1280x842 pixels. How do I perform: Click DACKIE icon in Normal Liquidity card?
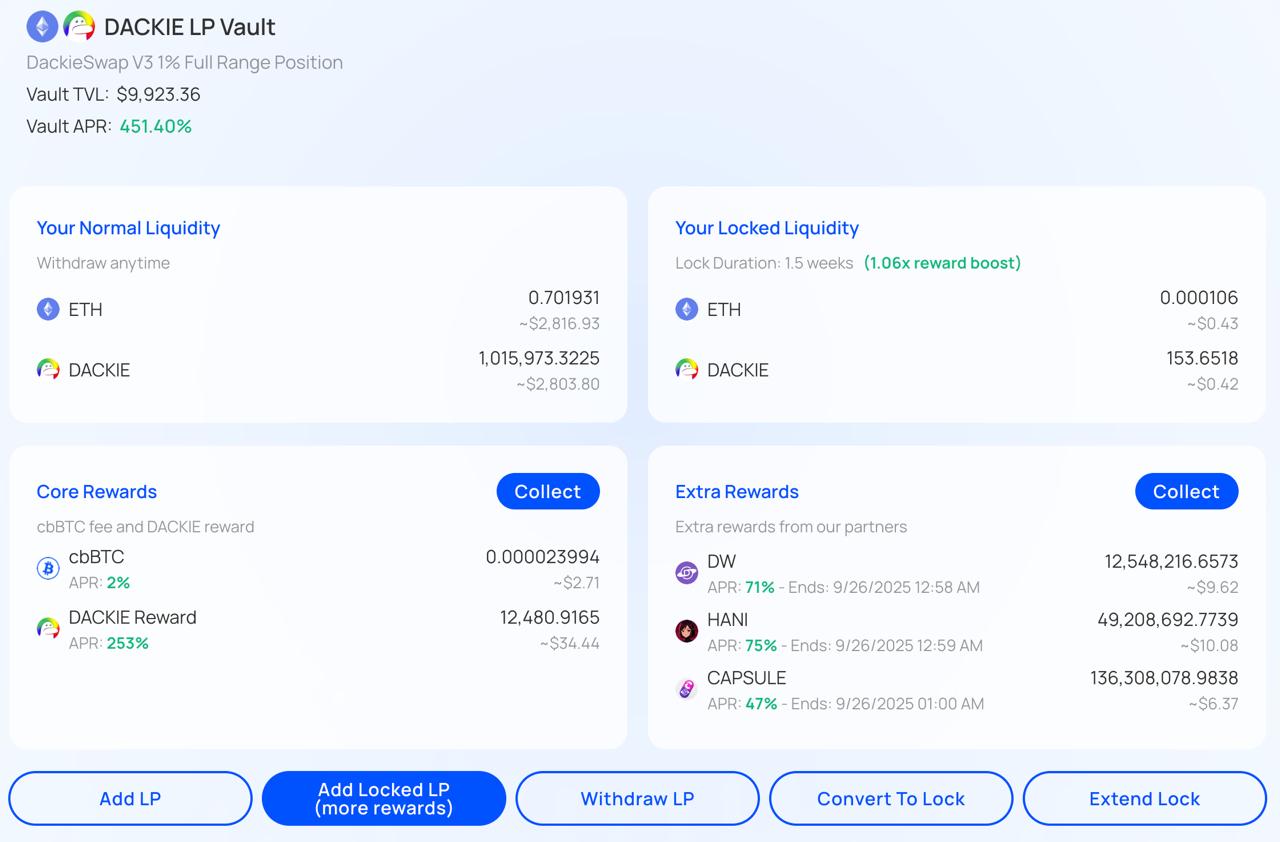48,370
